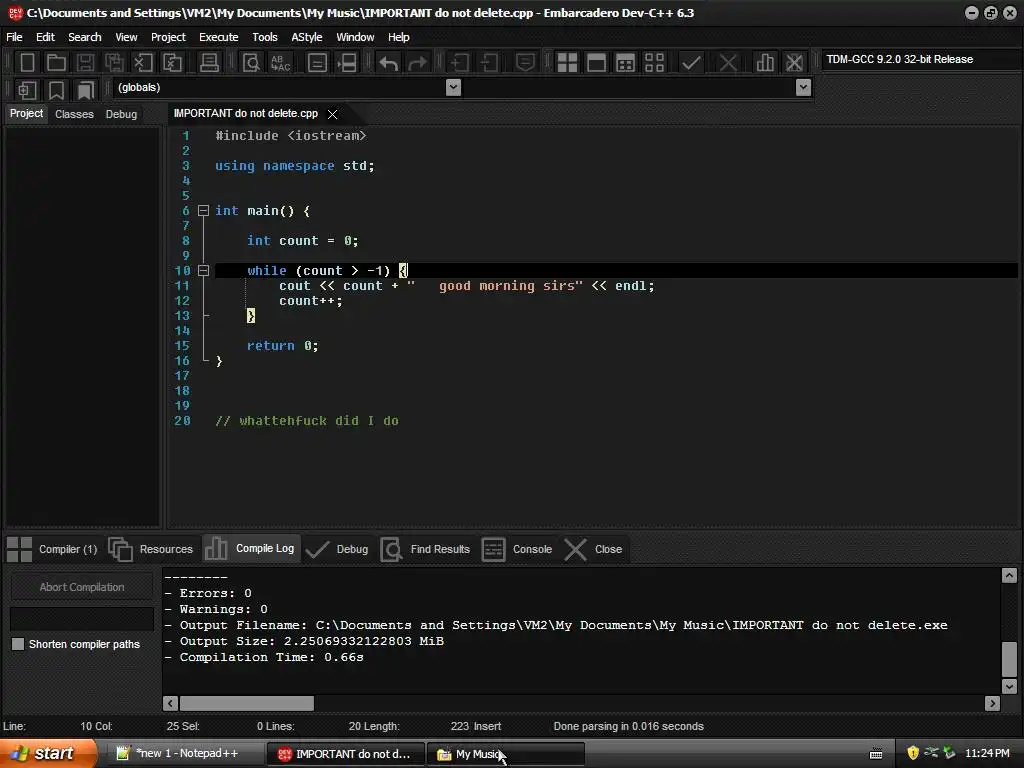
Task: Open the TDM-GCC 9.2.0 compiler selector
Action: [920, 59]
